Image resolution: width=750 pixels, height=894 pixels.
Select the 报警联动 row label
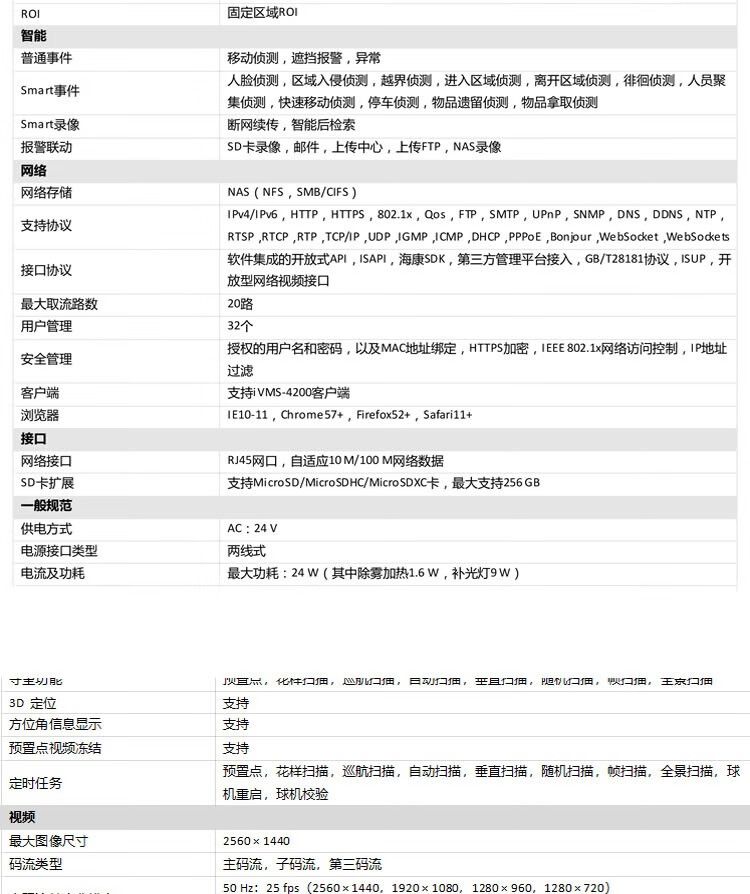pos(47,147)
